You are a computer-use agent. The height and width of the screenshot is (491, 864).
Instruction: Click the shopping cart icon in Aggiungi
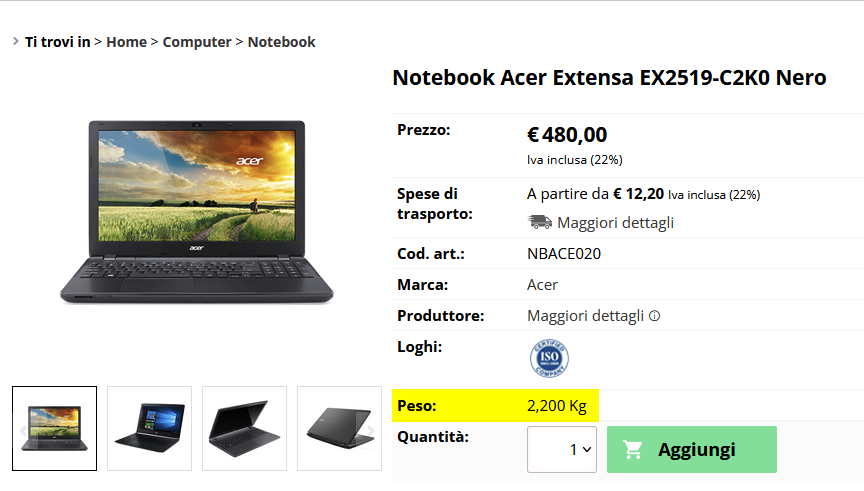[633, 450]
